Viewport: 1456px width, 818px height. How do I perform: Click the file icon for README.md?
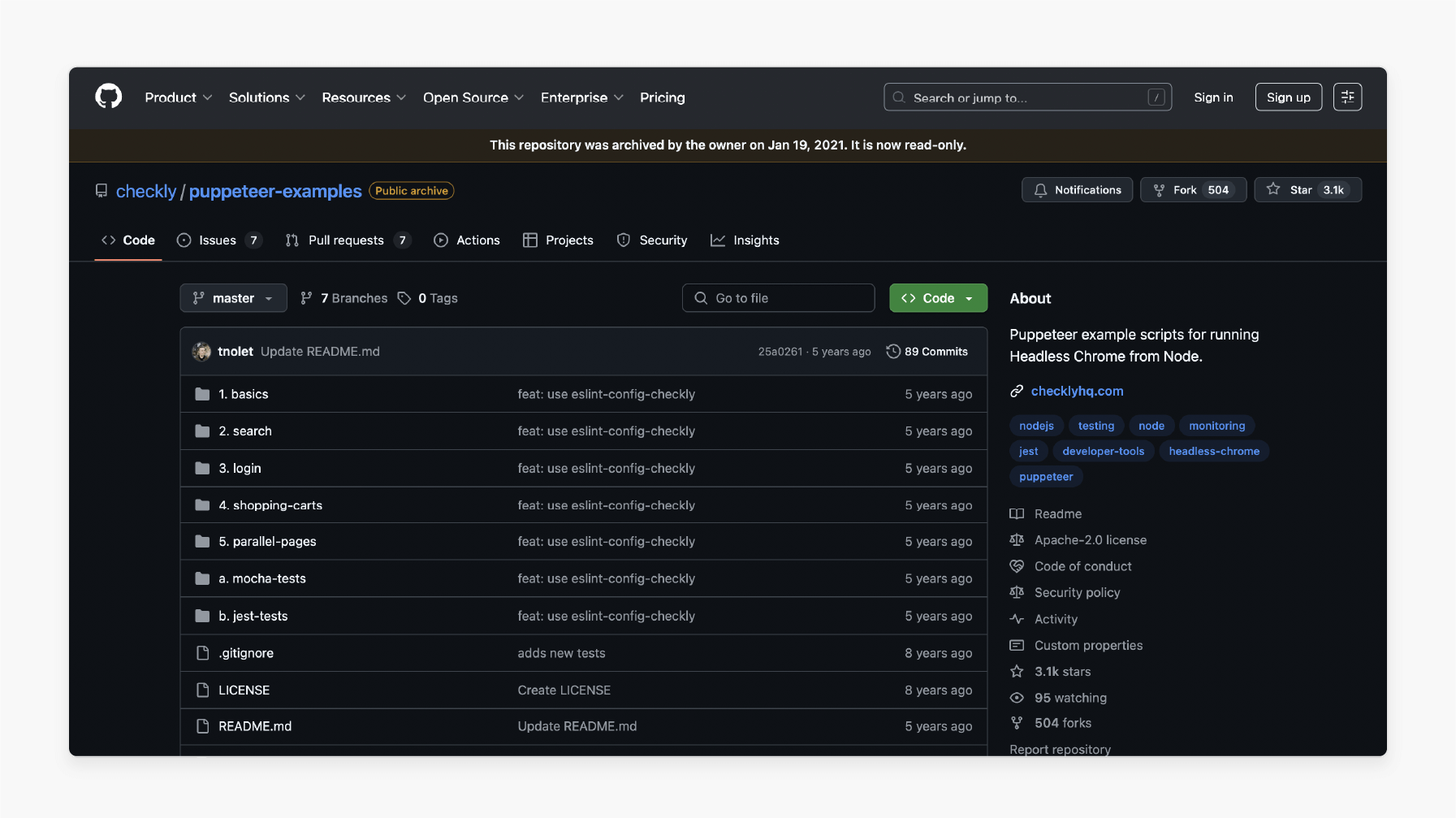(202, 727)
